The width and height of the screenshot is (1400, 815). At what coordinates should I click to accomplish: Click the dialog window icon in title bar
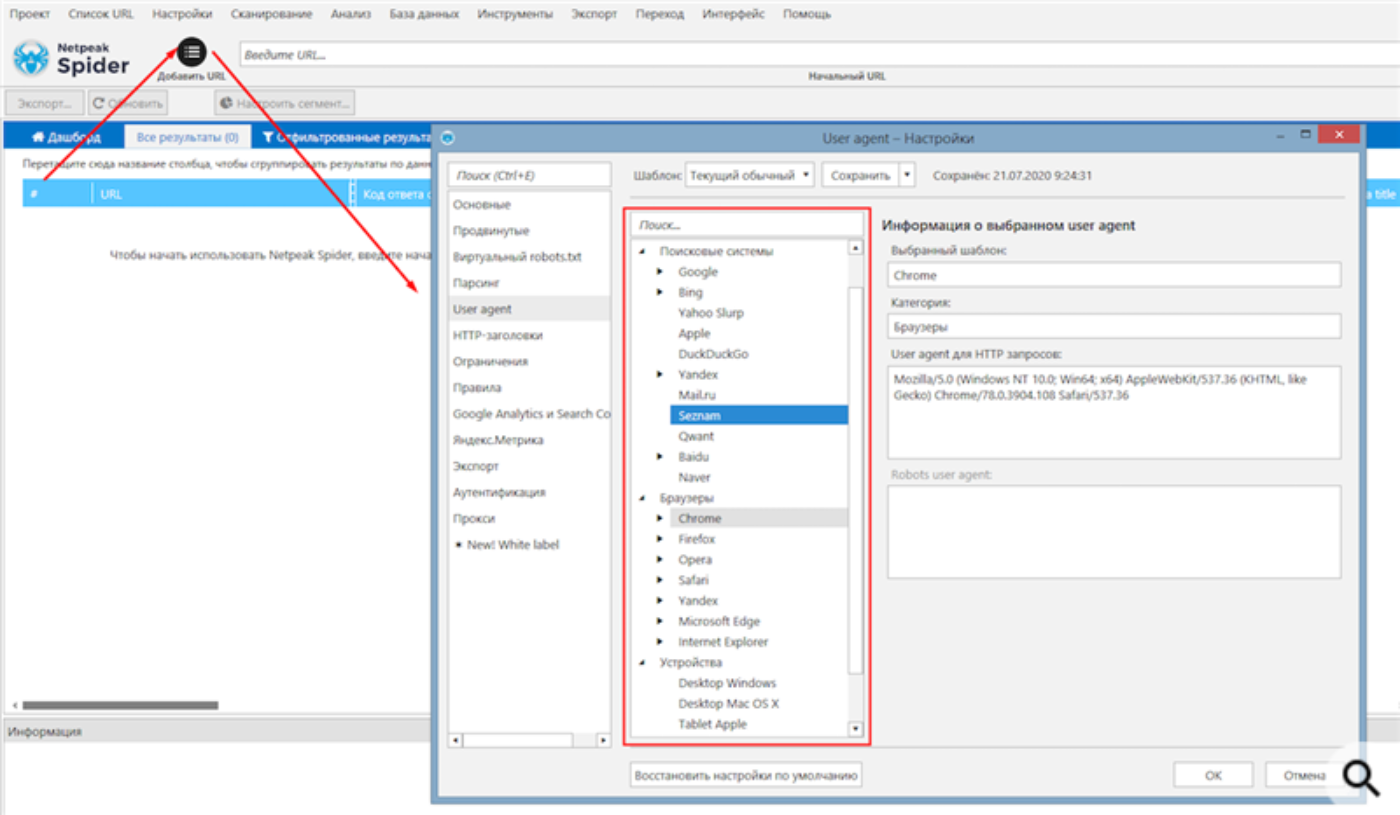[x=447, y=138]
